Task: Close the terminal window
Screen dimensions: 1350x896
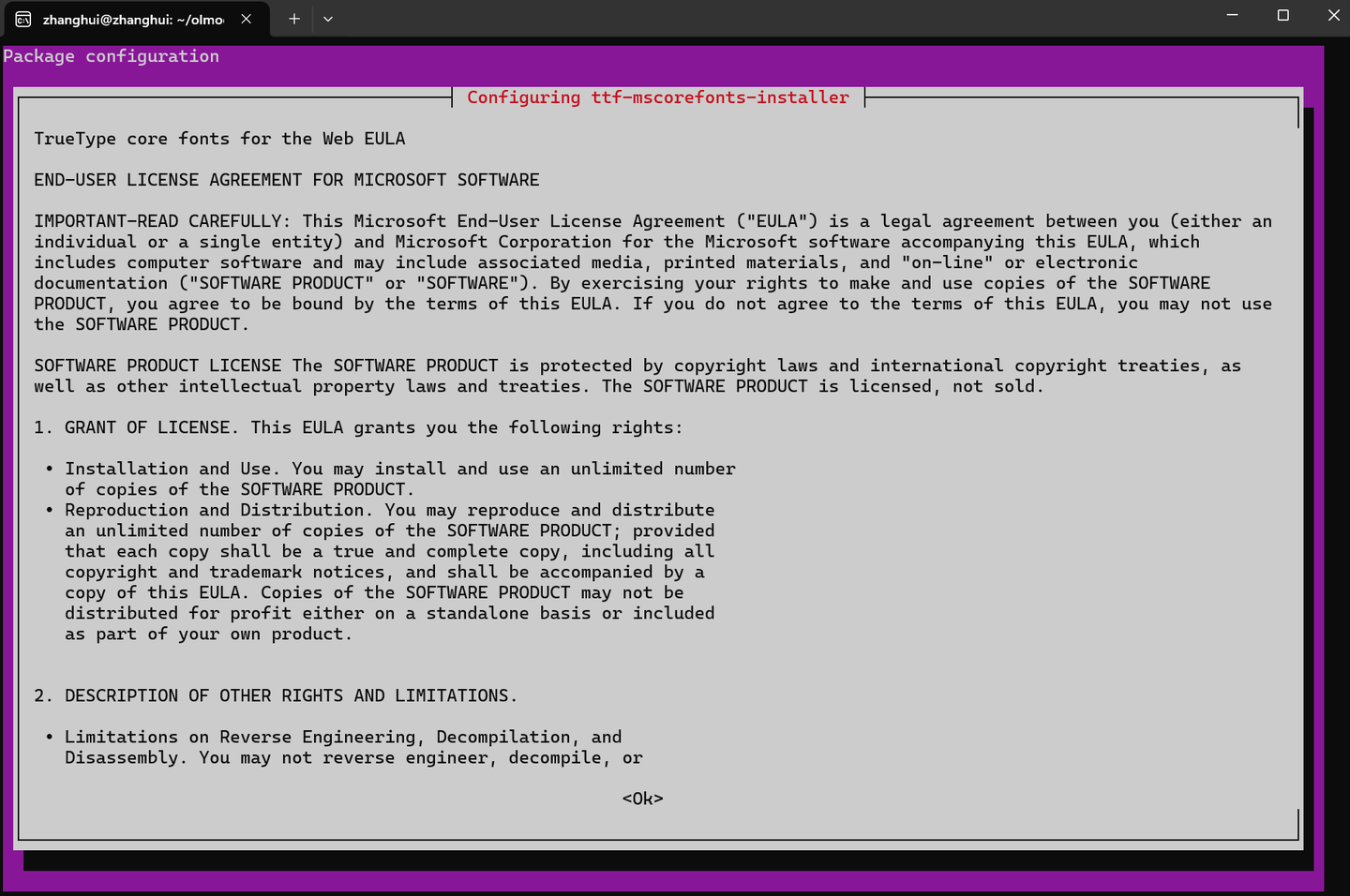Action: 1333,15
